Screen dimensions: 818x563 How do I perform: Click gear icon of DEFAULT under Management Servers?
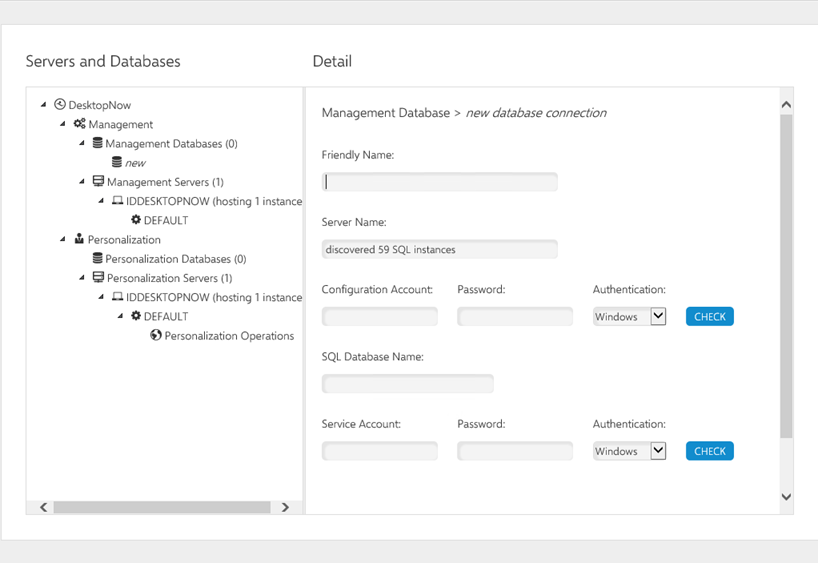136,220
